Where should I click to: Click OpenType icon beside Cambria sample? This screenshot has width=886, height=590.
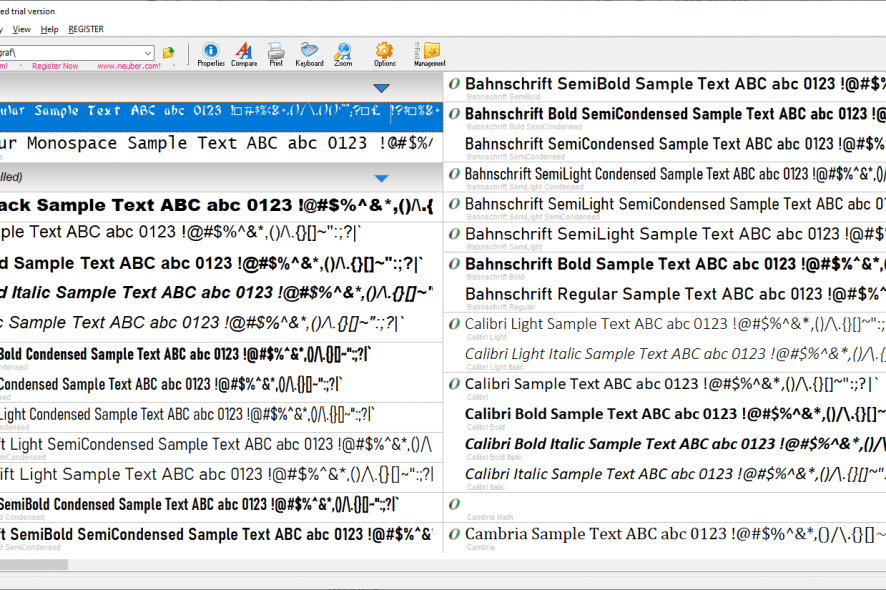[x=454, y=534]
